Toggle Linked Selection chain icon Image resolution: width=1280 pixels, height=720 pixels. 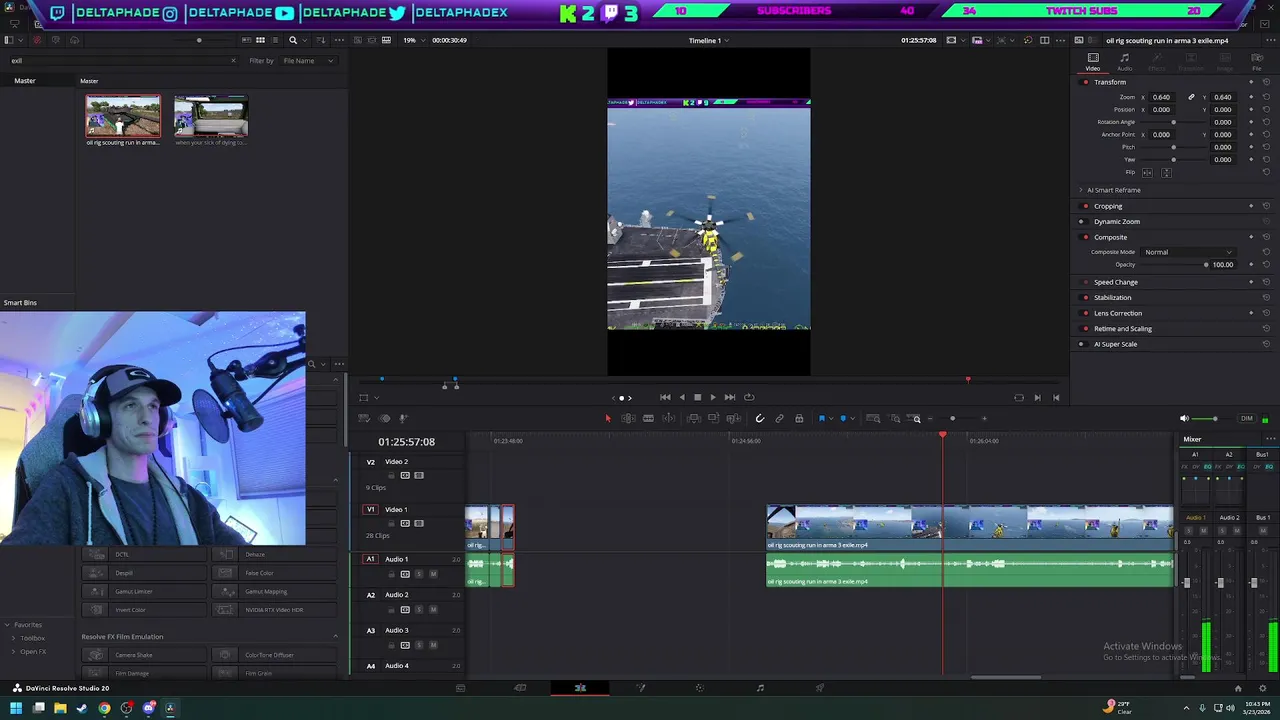pos(779,418)
